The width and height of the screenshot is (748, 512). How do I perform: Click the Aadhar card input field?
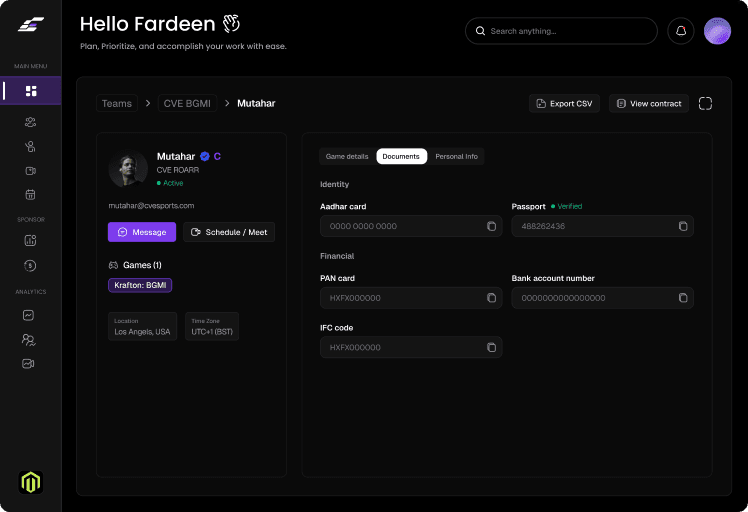point(411,226)
